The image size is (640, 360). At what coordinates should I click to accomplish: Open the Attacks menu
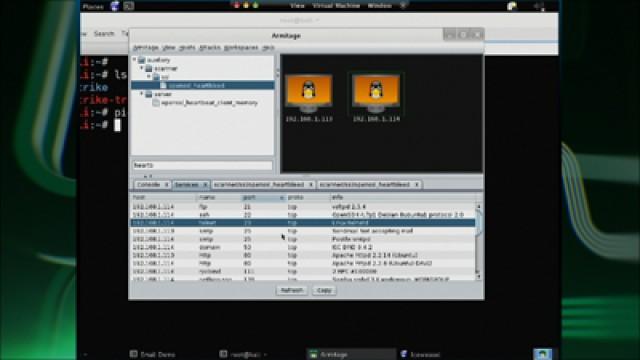click(209, 48)
